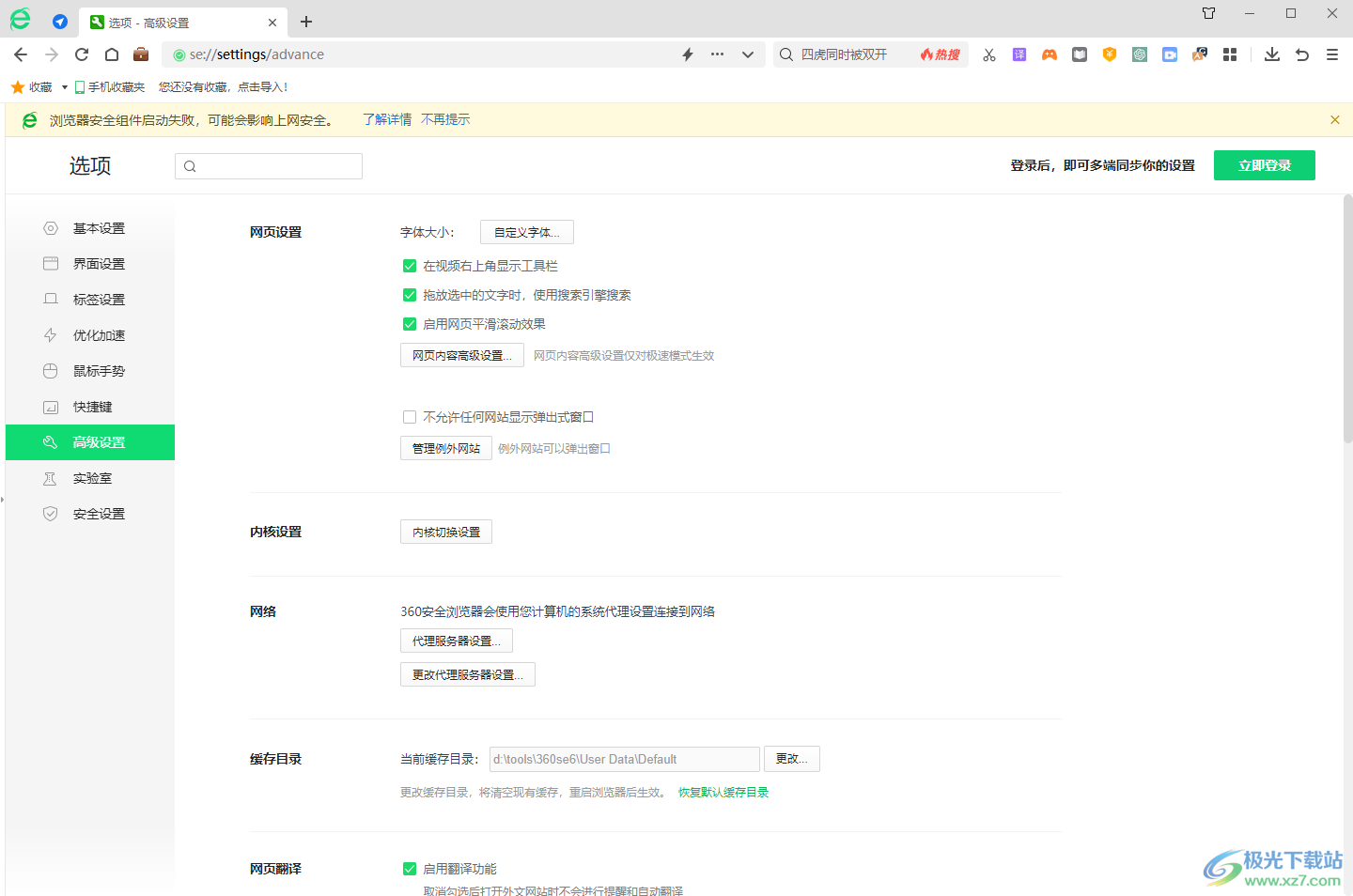Open the four-square apps grid icon

(1230, 54)
